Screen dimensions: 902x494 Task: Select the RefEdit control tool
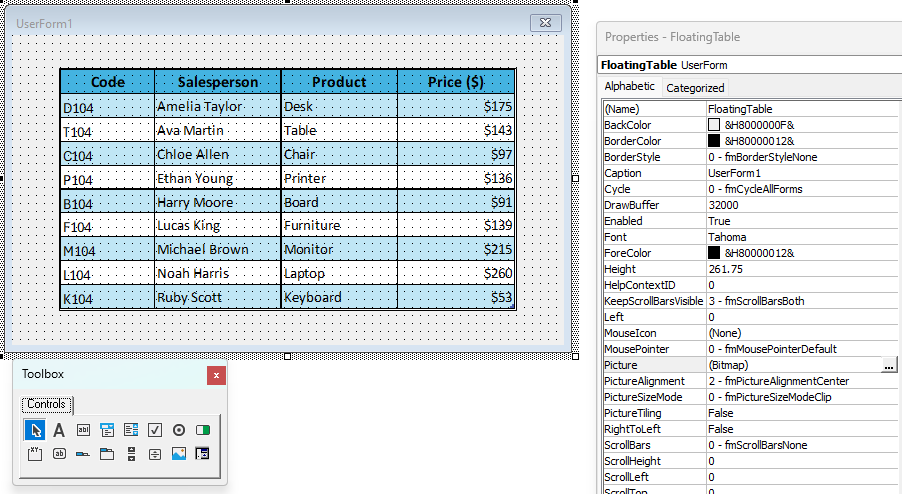[202, 454]
